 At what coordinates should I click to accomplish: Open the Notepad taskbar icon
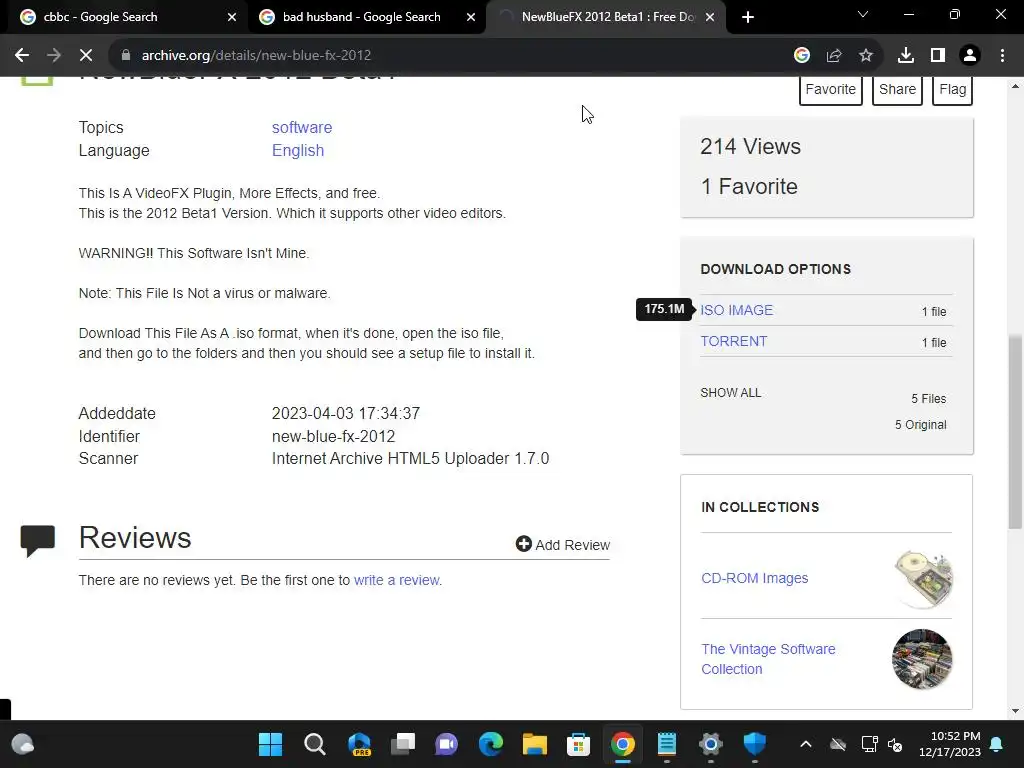coord(667,744)
